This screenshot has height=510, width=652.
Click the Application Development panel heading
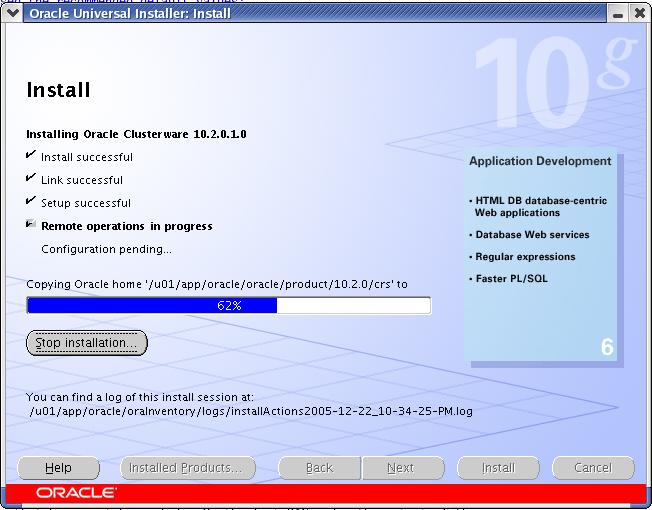[540, 161]
